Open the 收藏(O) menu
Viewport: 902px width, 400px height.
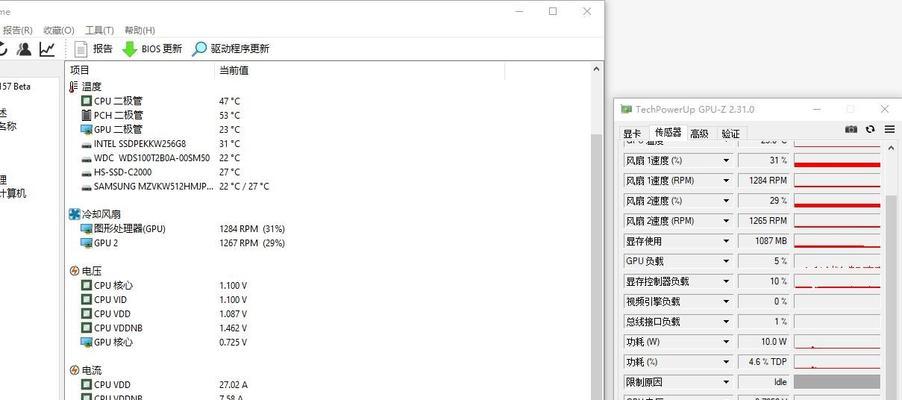click(59, 30)
